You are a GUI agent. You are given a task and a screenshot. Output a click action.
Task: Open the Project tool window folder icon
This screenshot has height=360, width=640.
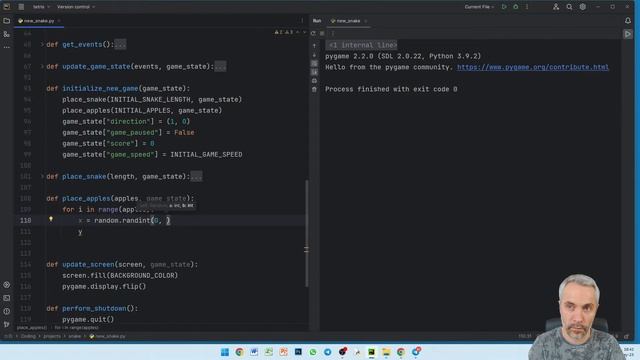(x=7, y=20)
